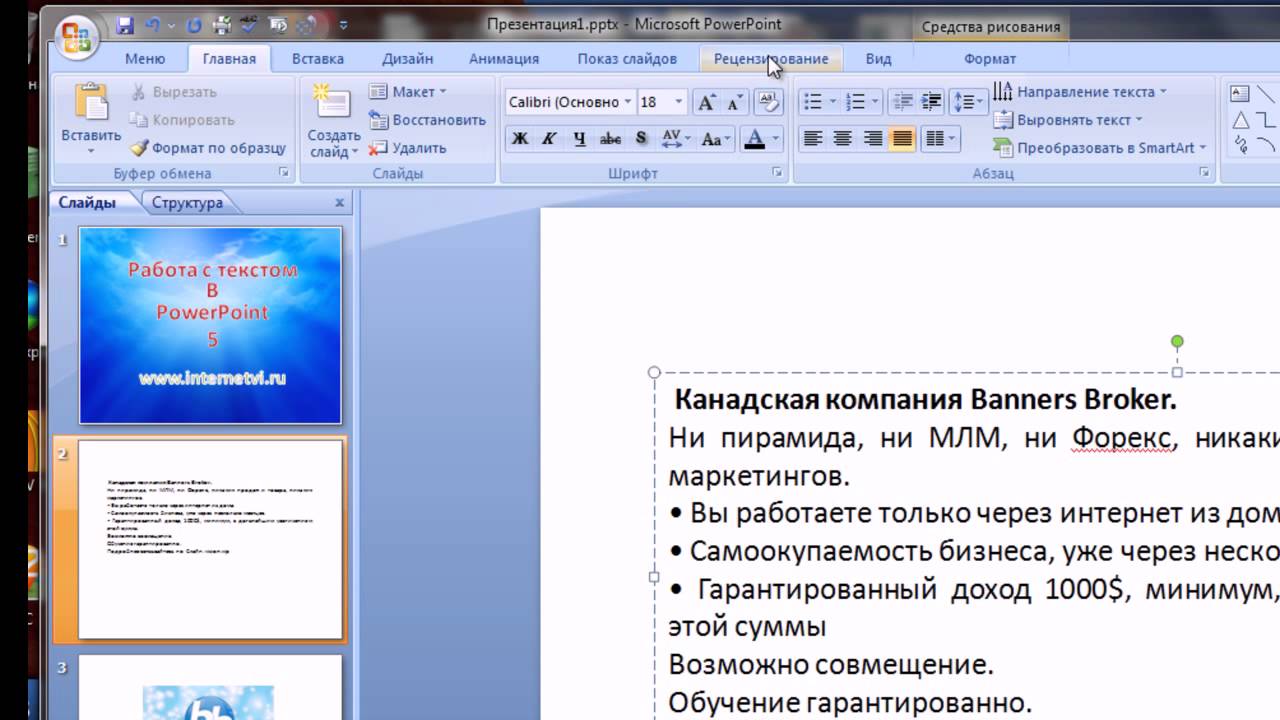Open font color dropdown arrow

click(x=776, y=139)
